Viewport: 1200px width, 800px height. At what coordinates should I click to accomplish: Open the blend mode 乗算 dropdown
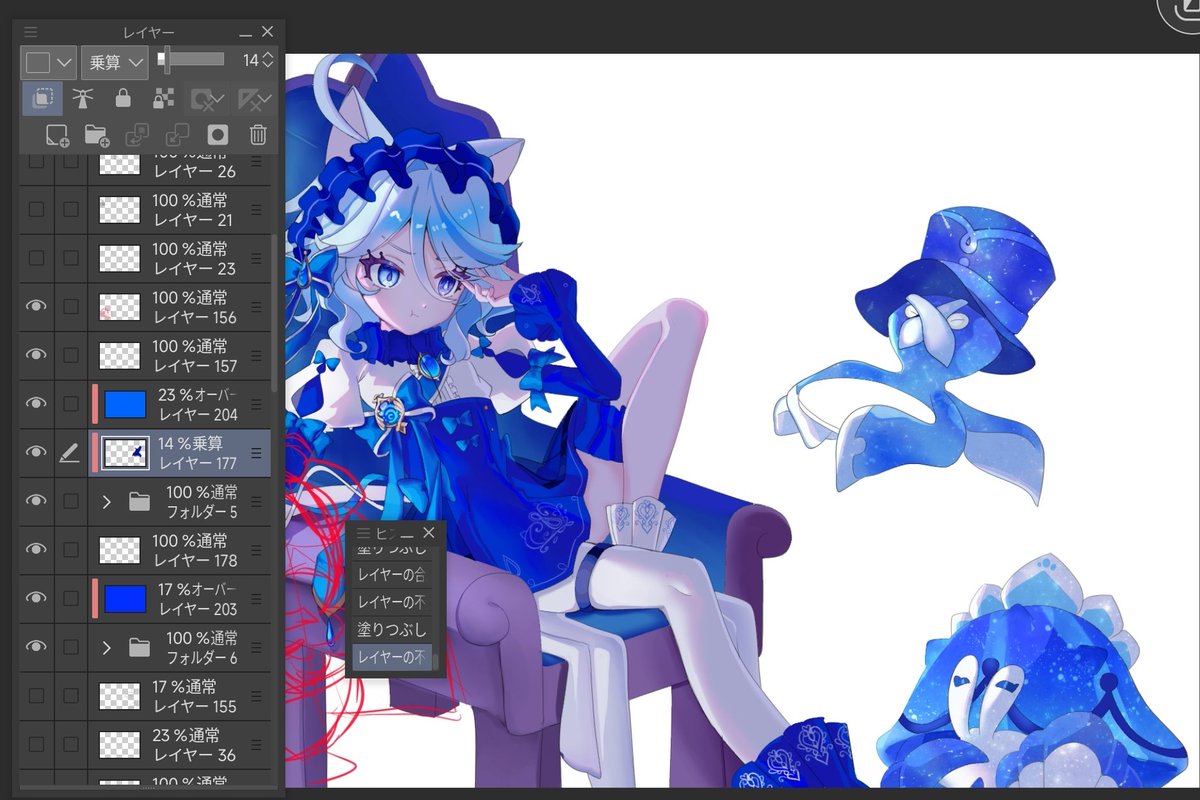click(115, 62)
